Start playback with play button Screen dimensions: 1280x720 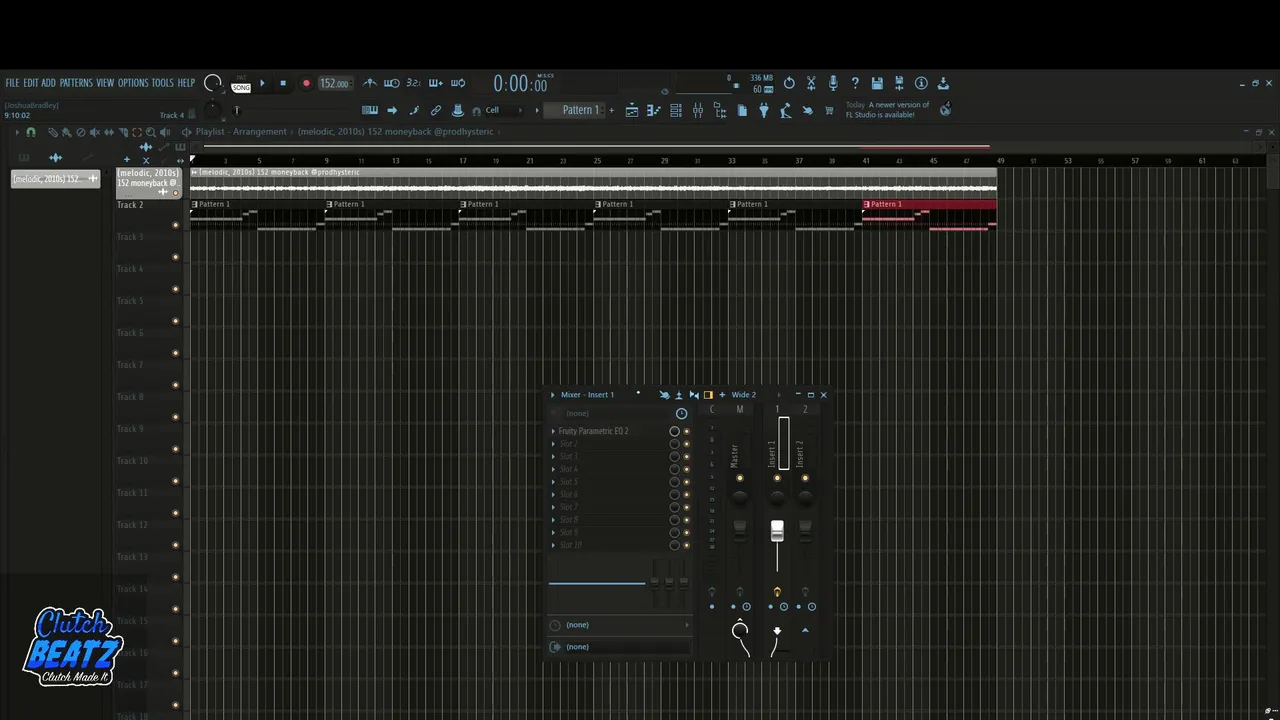[x=262, y=83]
